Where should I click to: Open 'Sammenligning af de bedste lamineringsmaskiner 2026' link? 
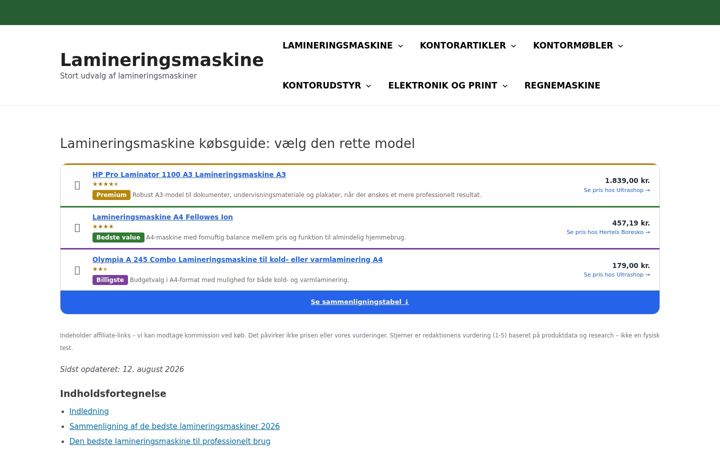174,426
